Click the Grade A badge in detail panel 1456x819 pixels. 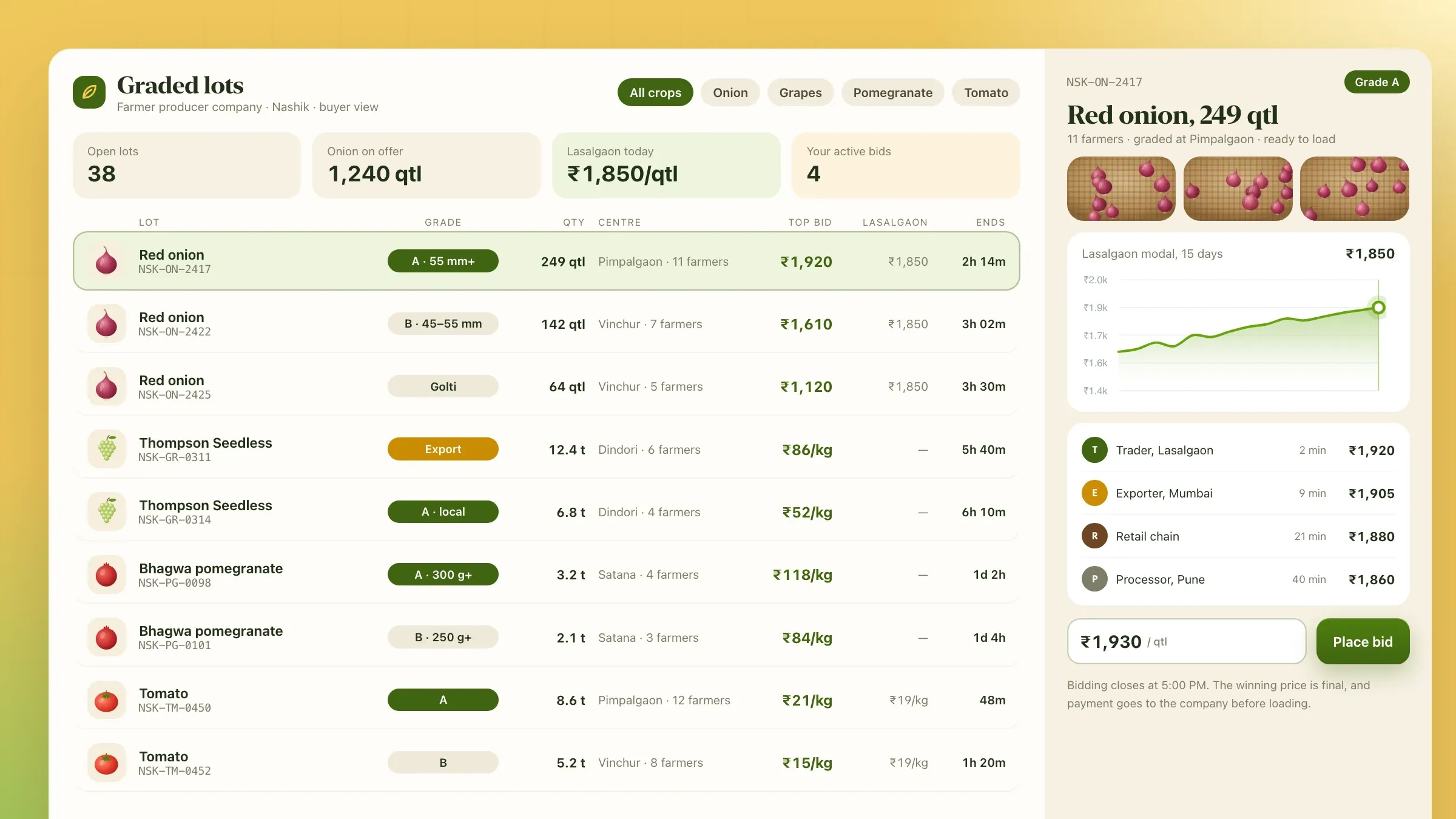(1377, 82)
